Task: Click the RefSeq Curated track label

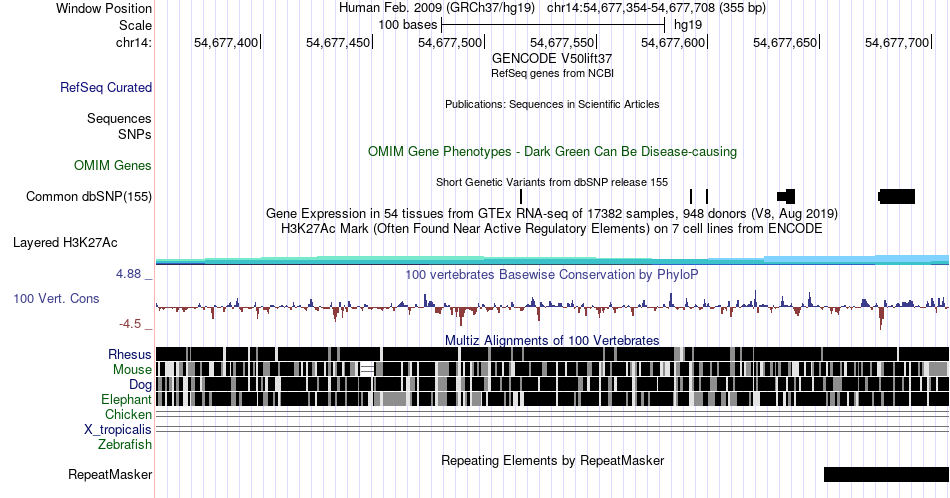Action: 106,88
